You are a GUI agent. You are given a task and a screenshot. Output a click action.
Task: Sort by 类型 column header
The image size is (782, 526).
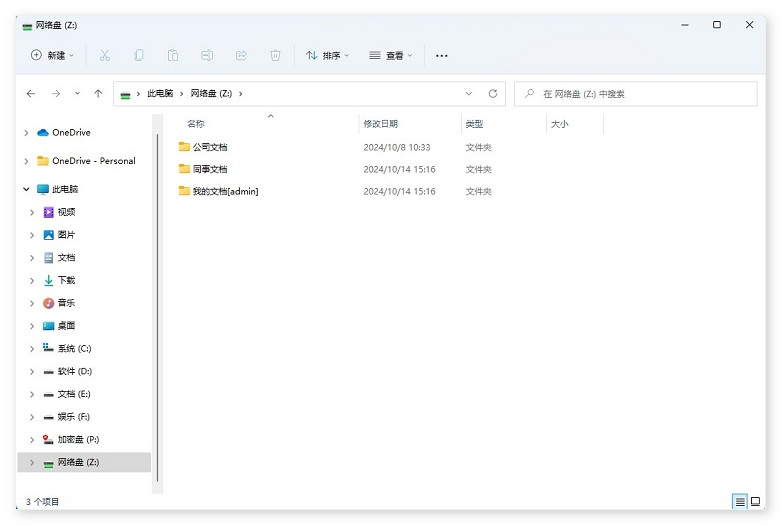coord(474,124)
